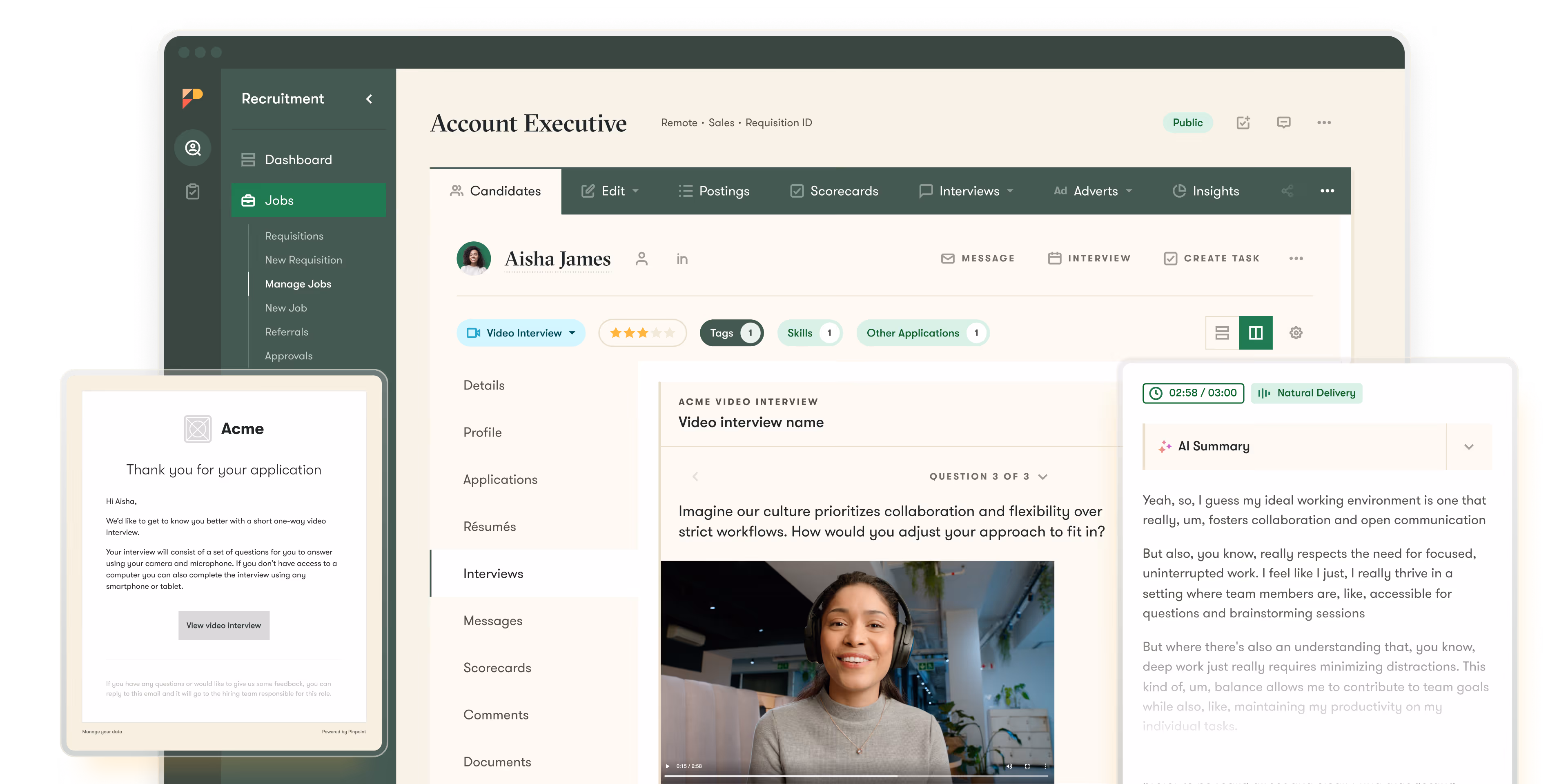Switch to the Insights tab
Screen dimensions: 1568x784
tap(1206, 191)
